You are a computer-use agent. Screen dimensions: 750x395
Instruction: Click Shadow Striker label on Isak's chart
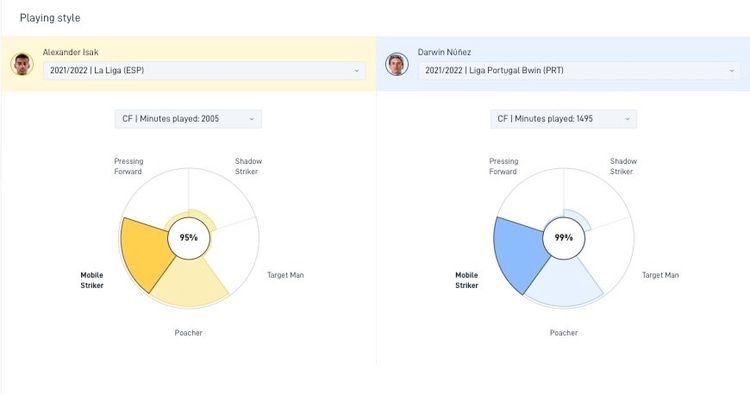coord(248,166)
